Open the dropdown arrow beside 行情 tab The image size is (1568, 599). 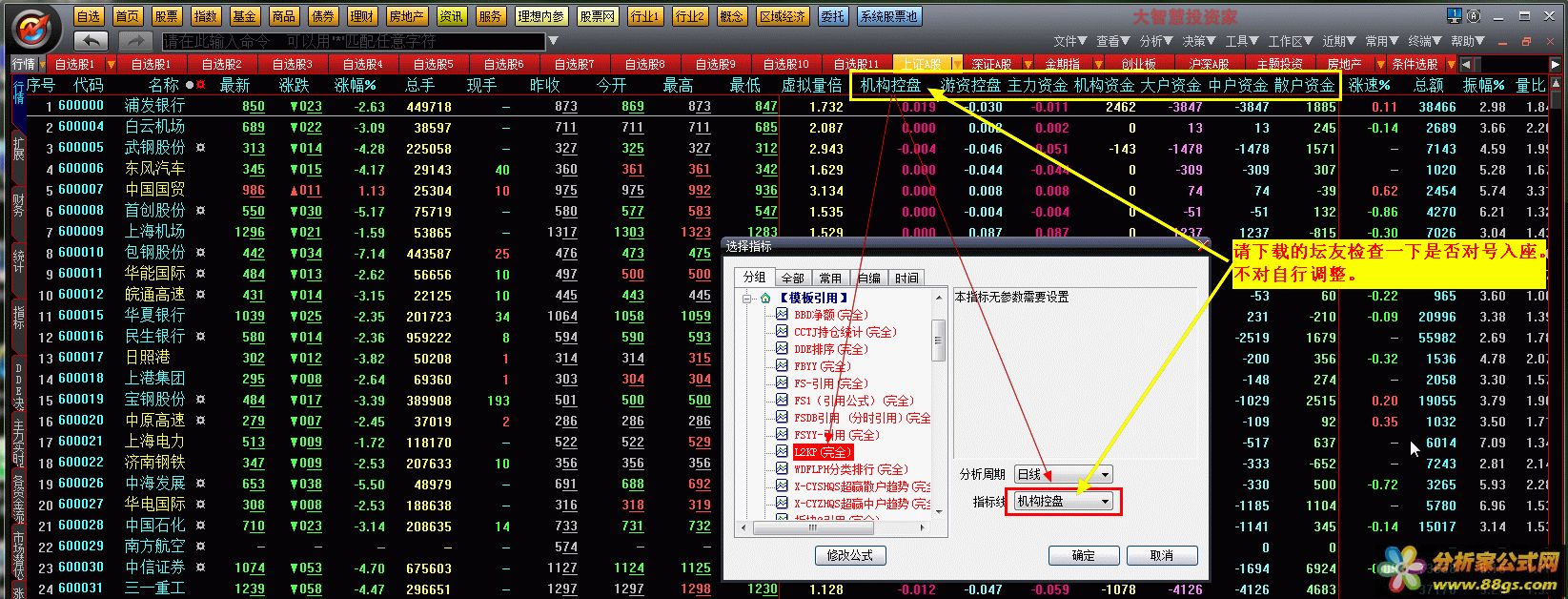pyautogui.click(x=44, y=64)
